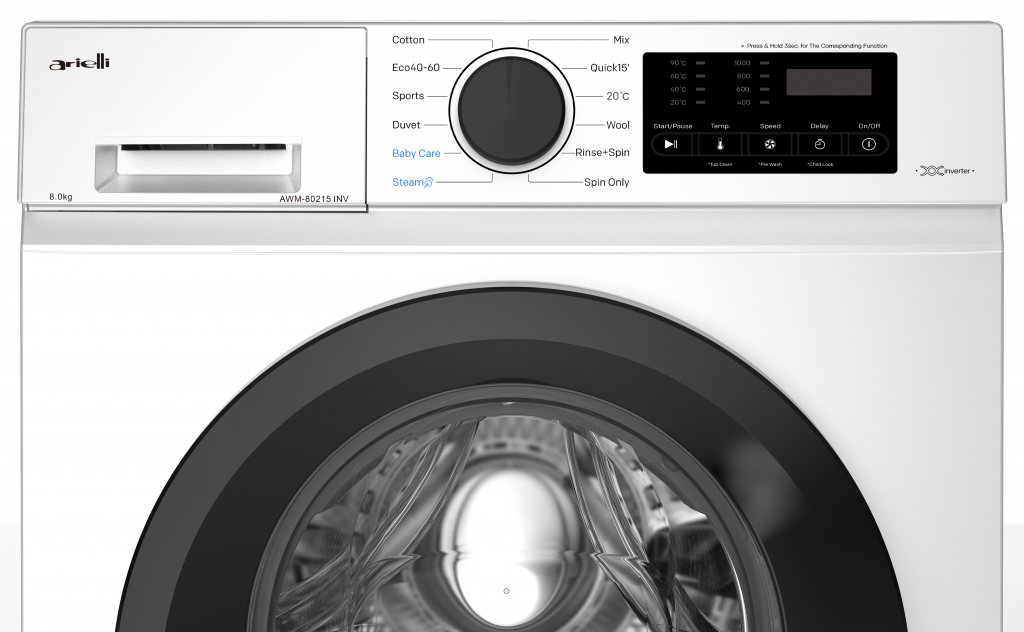Tap the Temp. thermometer icon
This screenshot has height=632, width=1024.
(x=720, y=144)
